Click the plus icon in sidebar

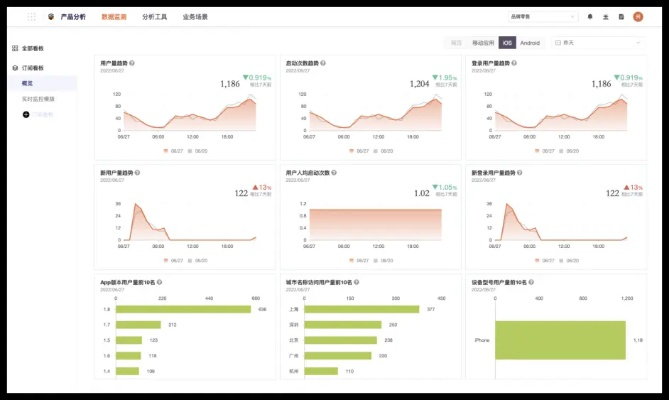pyautogui.click(x=25, y=115)
